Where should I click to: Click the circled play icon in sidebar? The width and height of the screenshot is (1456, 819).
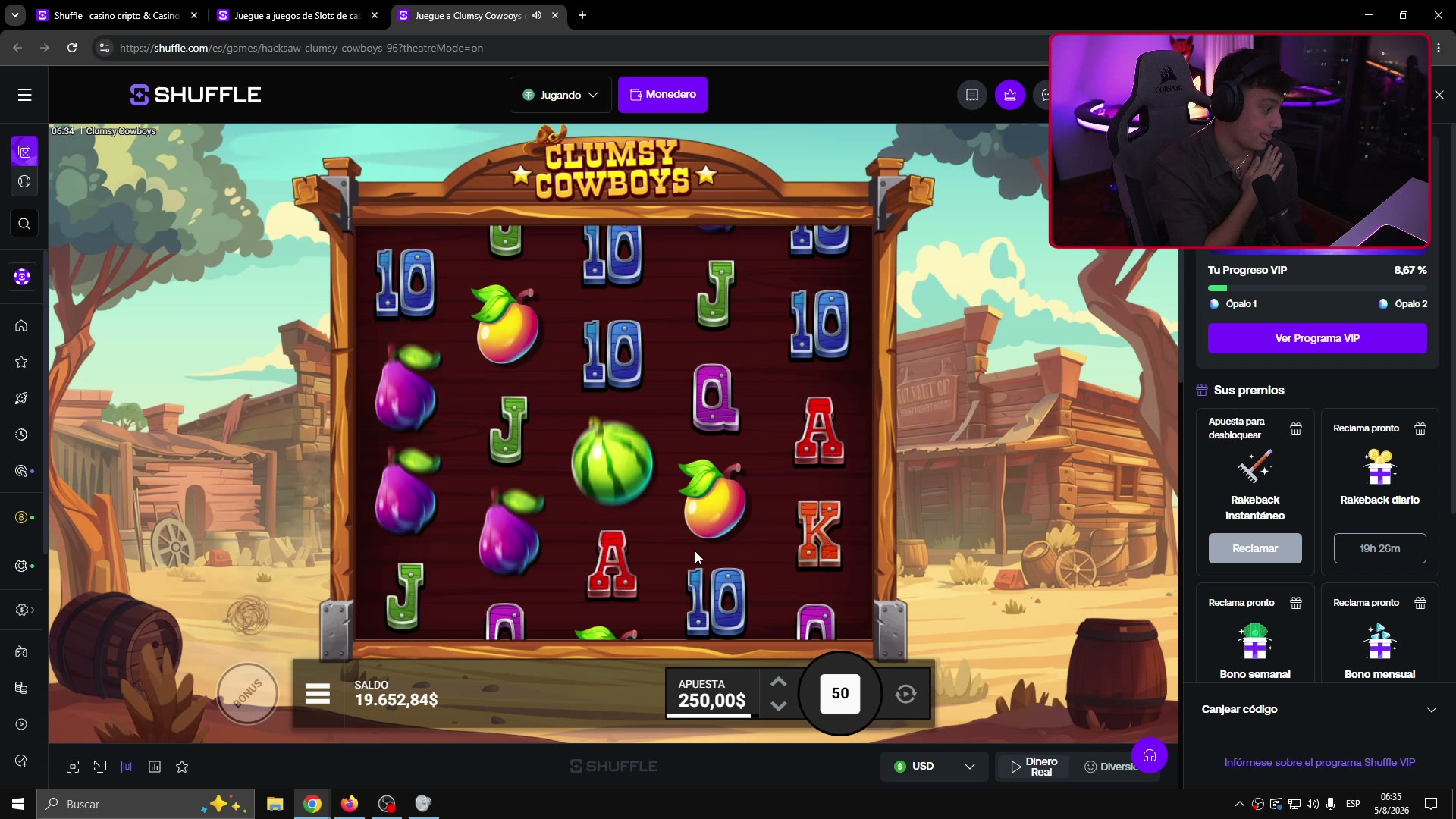click(x=21, y=724)
